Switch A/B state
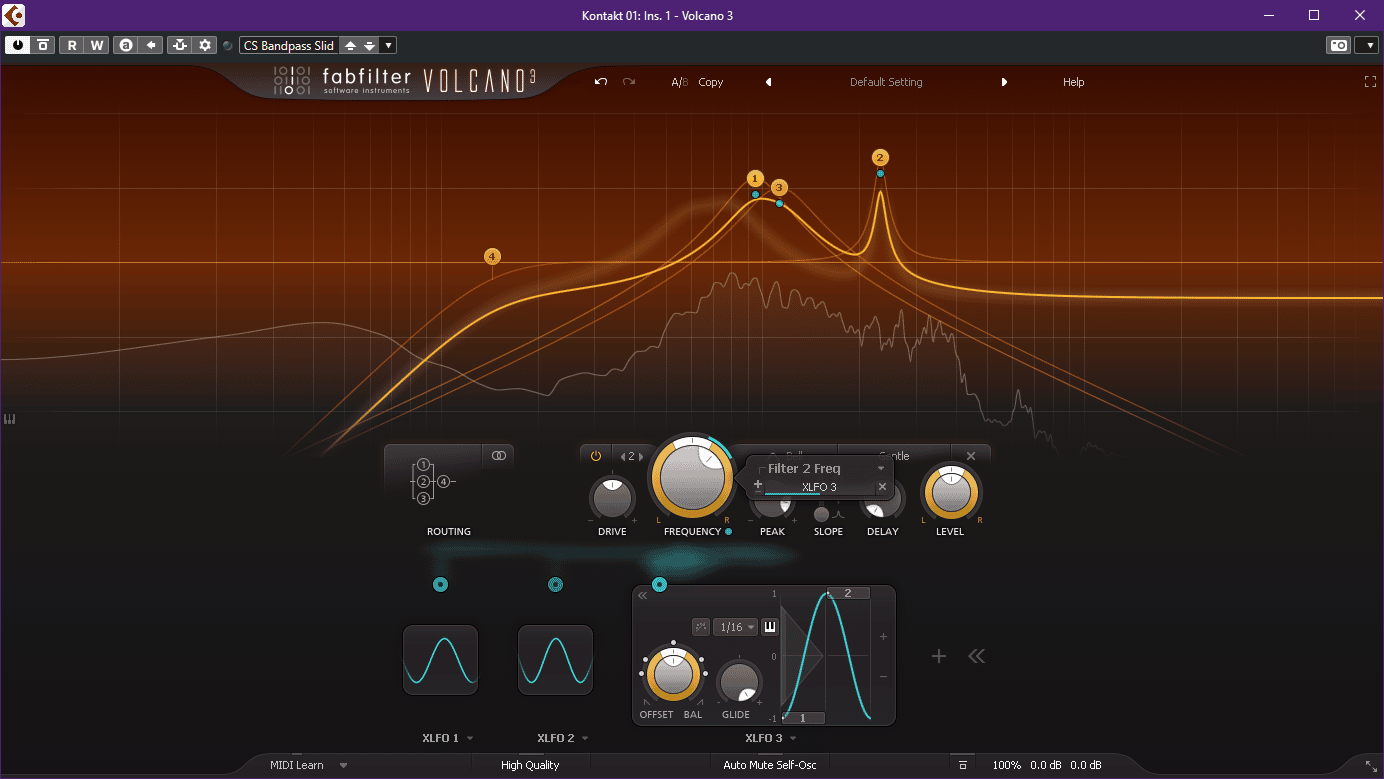 (680, 82)
